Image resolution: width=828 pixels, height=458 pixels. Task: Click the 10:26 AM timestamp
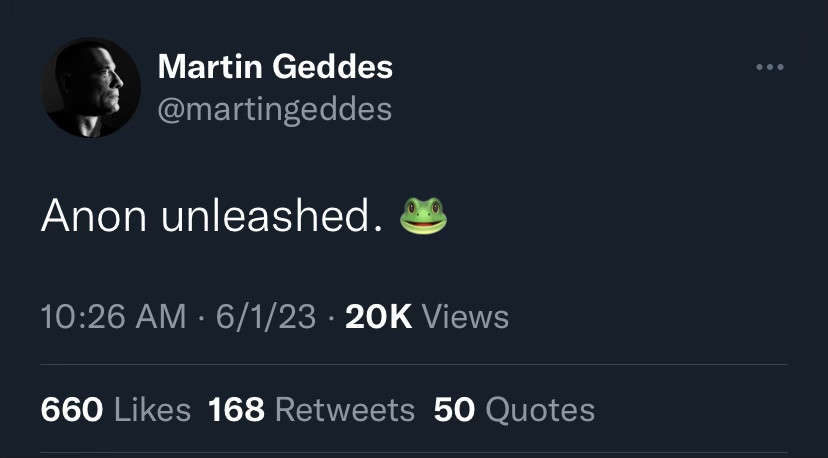(113, 317)
